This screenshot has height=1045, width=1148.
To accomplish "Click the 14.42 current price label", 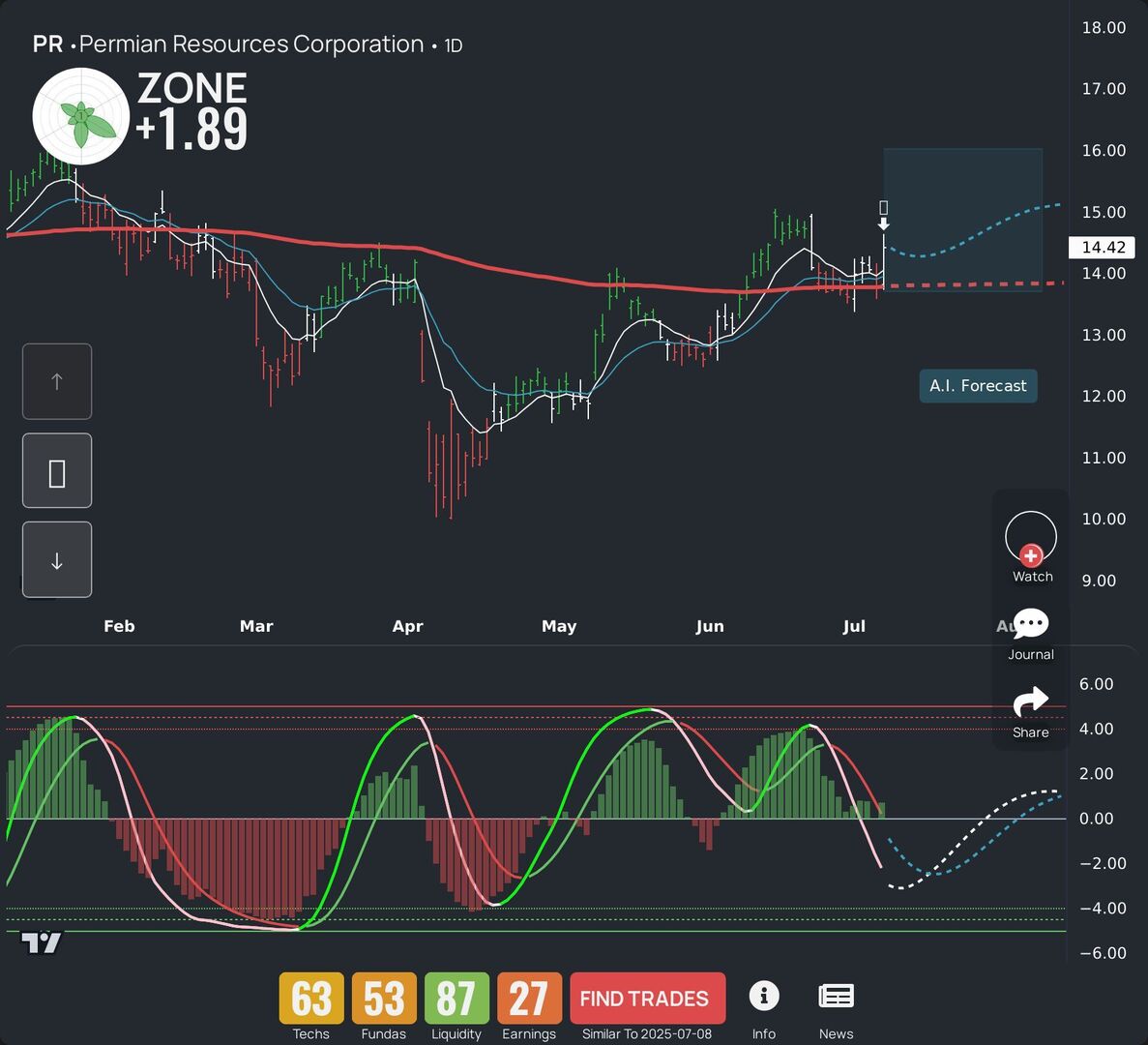I will [x=1102, y=248].
